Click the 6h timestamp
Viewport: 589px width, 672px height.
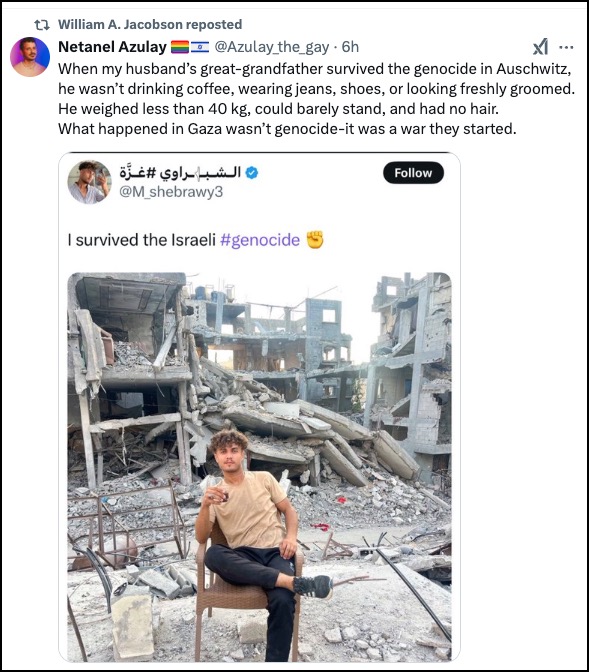(350, 47)
